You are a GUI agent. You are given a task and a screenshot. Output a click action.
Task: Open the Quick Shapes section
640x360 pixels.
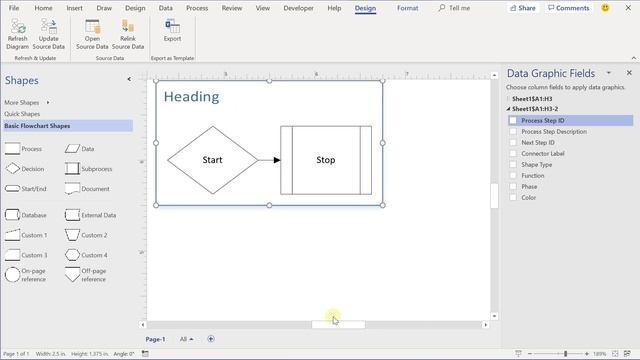(x=22, y=114)
